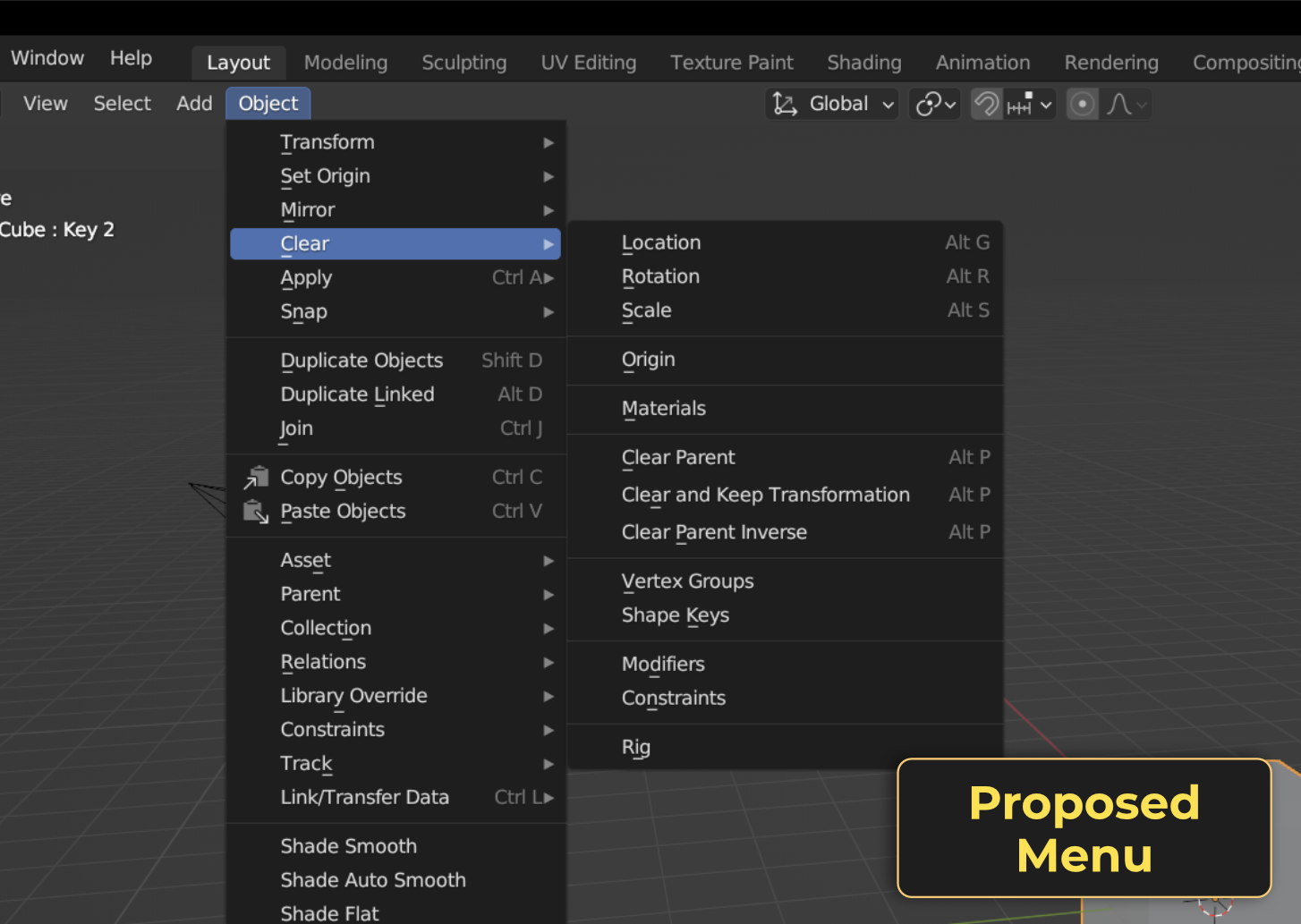Choose Paste Objects from the Object menu
Image resolution: width=1301 pixels, height=924 pixels.
395,512
